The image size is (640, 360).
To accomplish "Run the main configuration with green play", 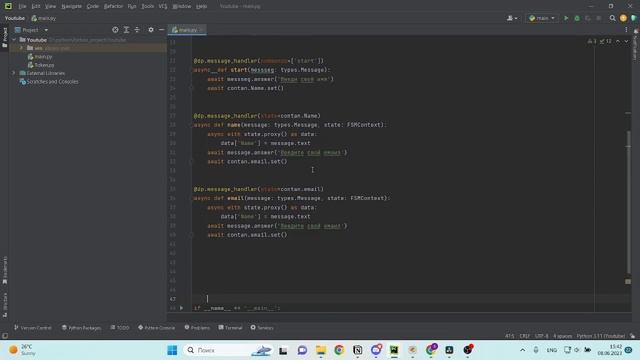I will tap(566, 18).
